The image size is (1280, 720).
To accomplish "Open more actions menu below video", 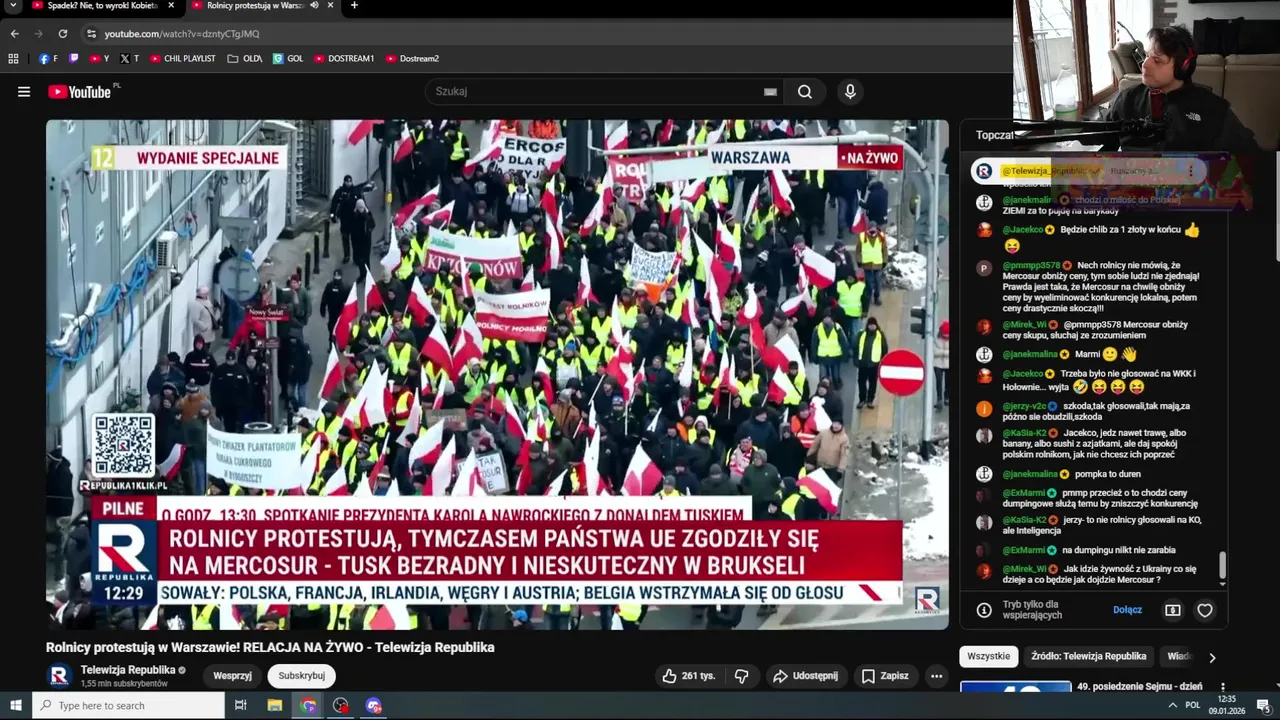I will (936, 676).
